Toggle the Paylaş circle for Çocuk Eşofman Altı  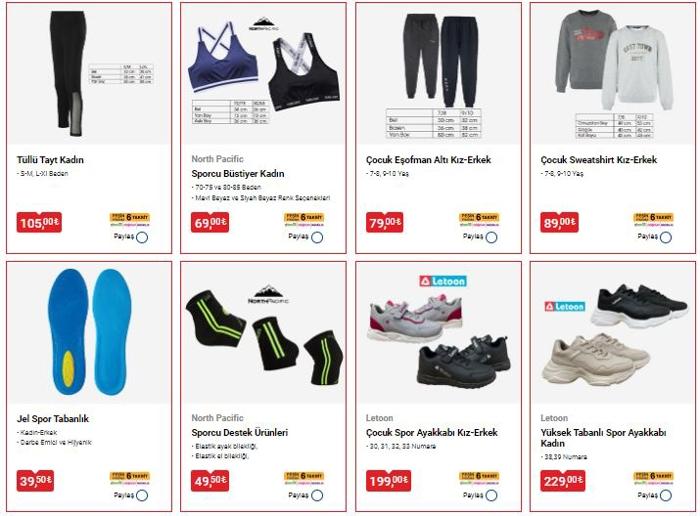(x=492, y=237)
